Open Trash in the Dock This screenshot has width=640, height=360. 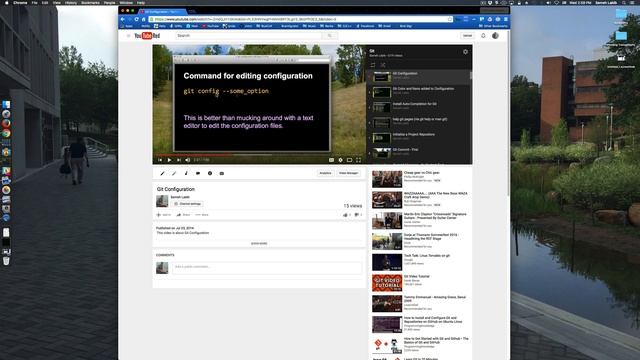[6, 261]
